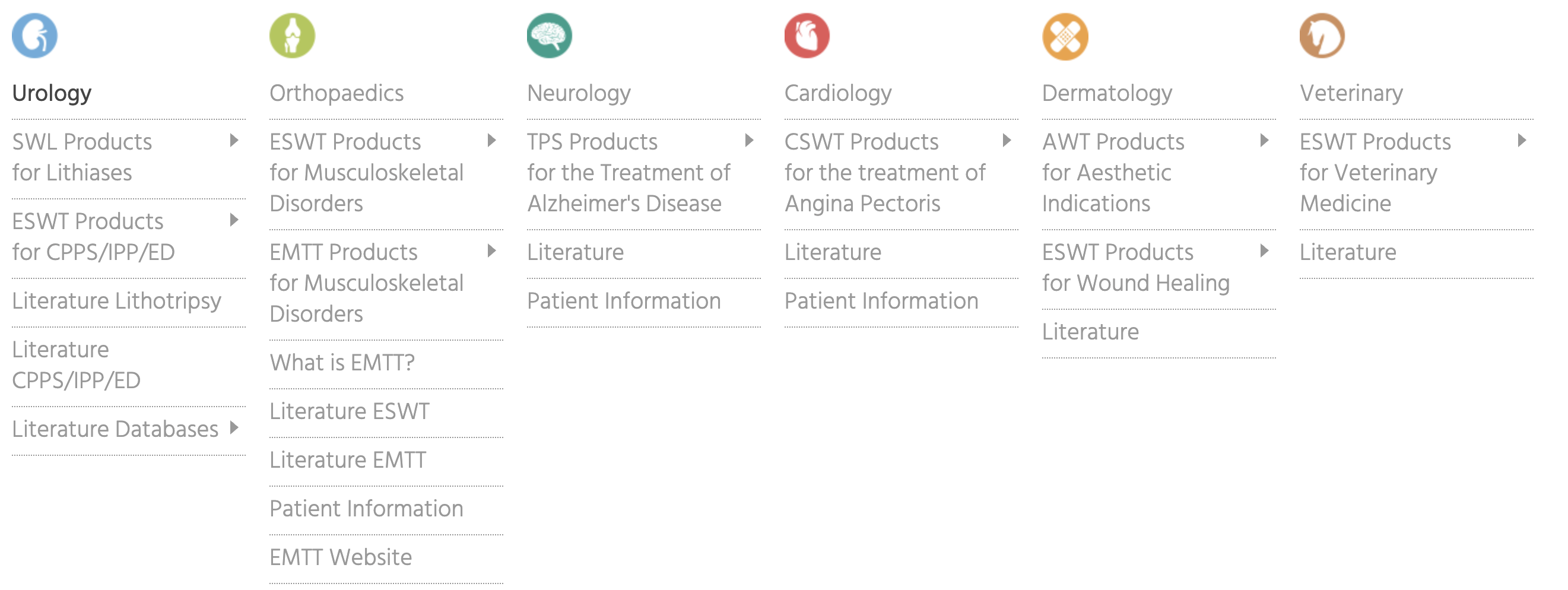This screenshot has width=1568, height=590.
Task: Open the What is EMTT? link
Action: (342, 363)
